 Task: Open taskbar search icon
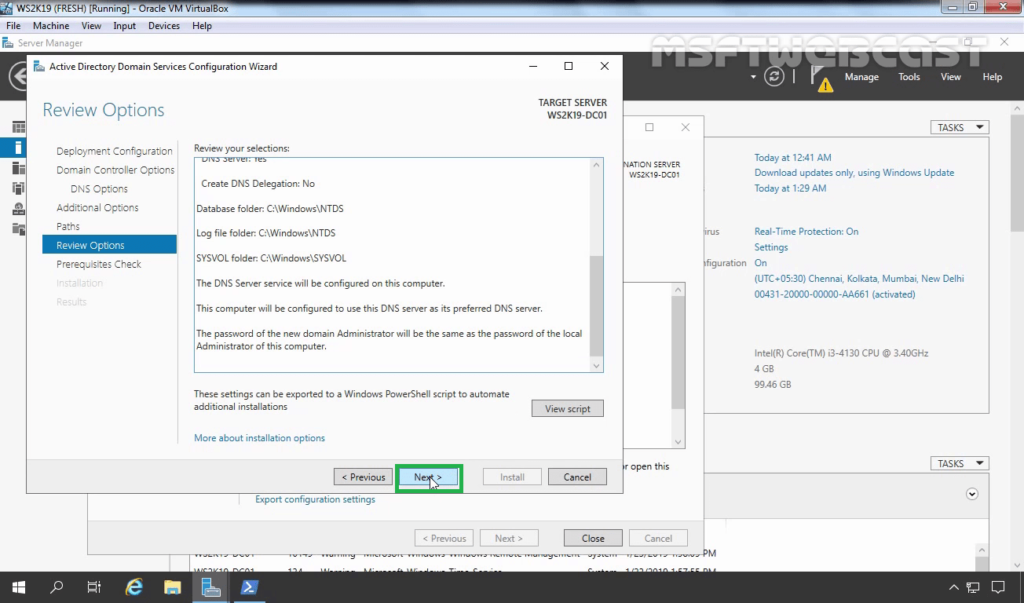click(57, 587)
